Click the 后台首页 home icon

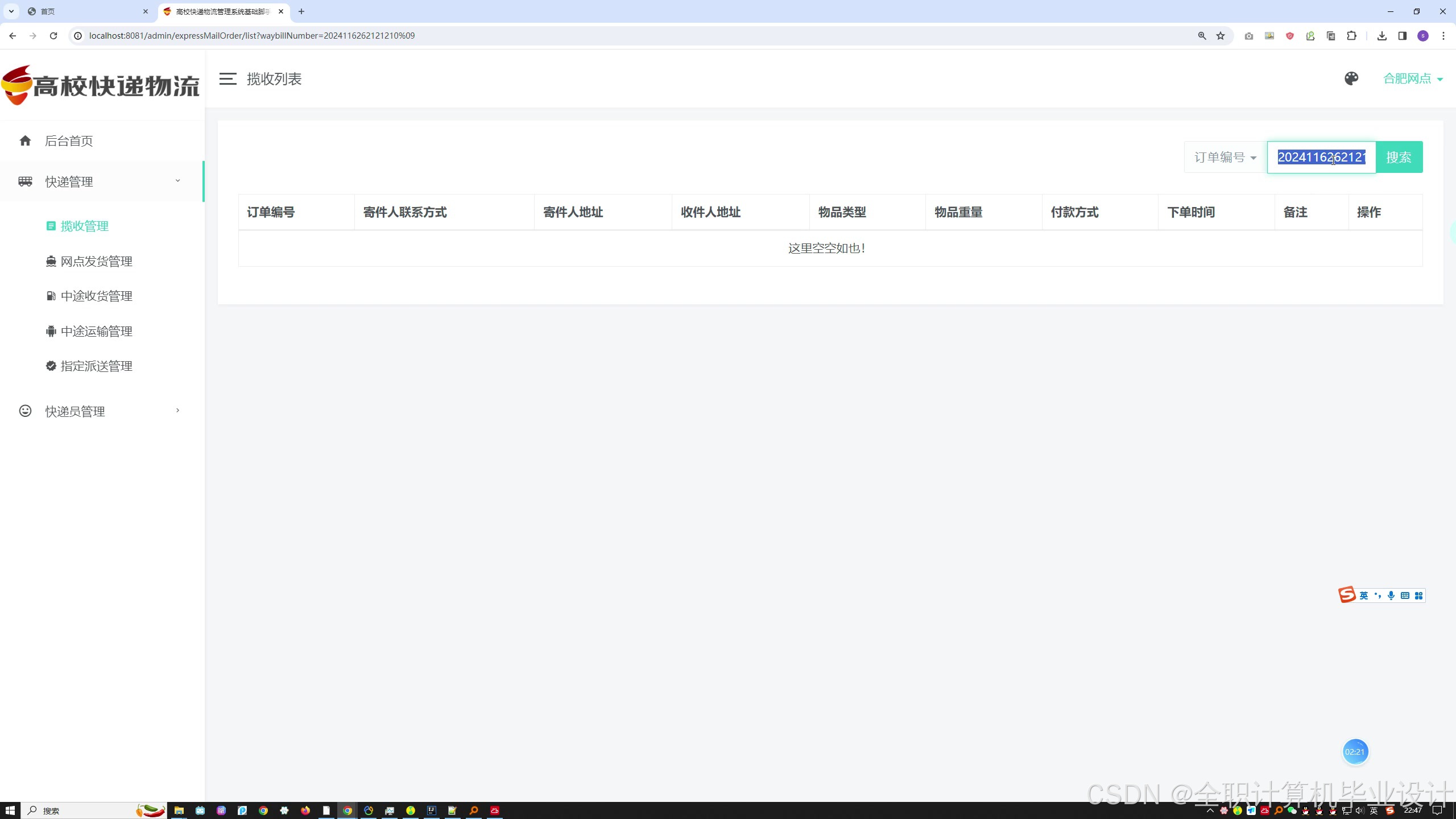(x=25, y=140)
